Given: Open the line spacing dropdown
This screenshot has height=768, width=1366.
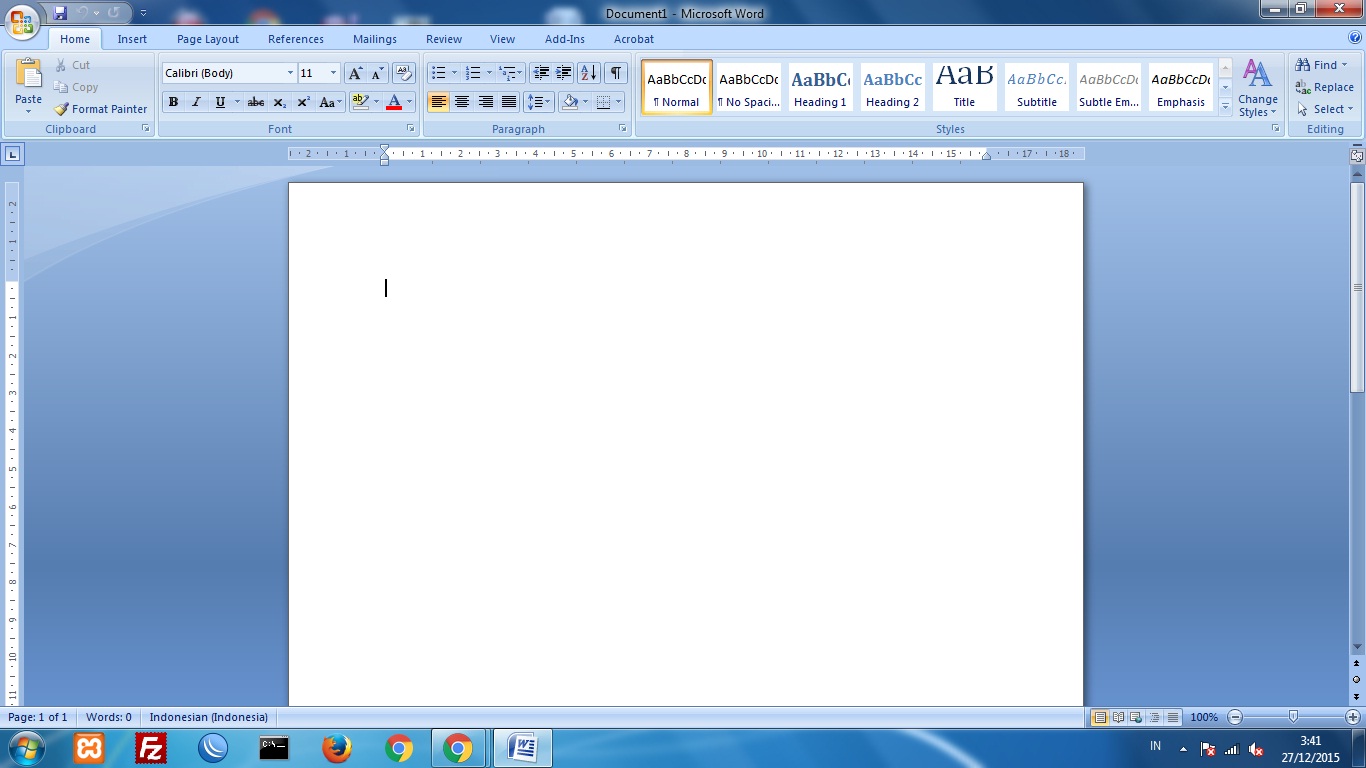Looking at the screenshot, I should point(539,102).
